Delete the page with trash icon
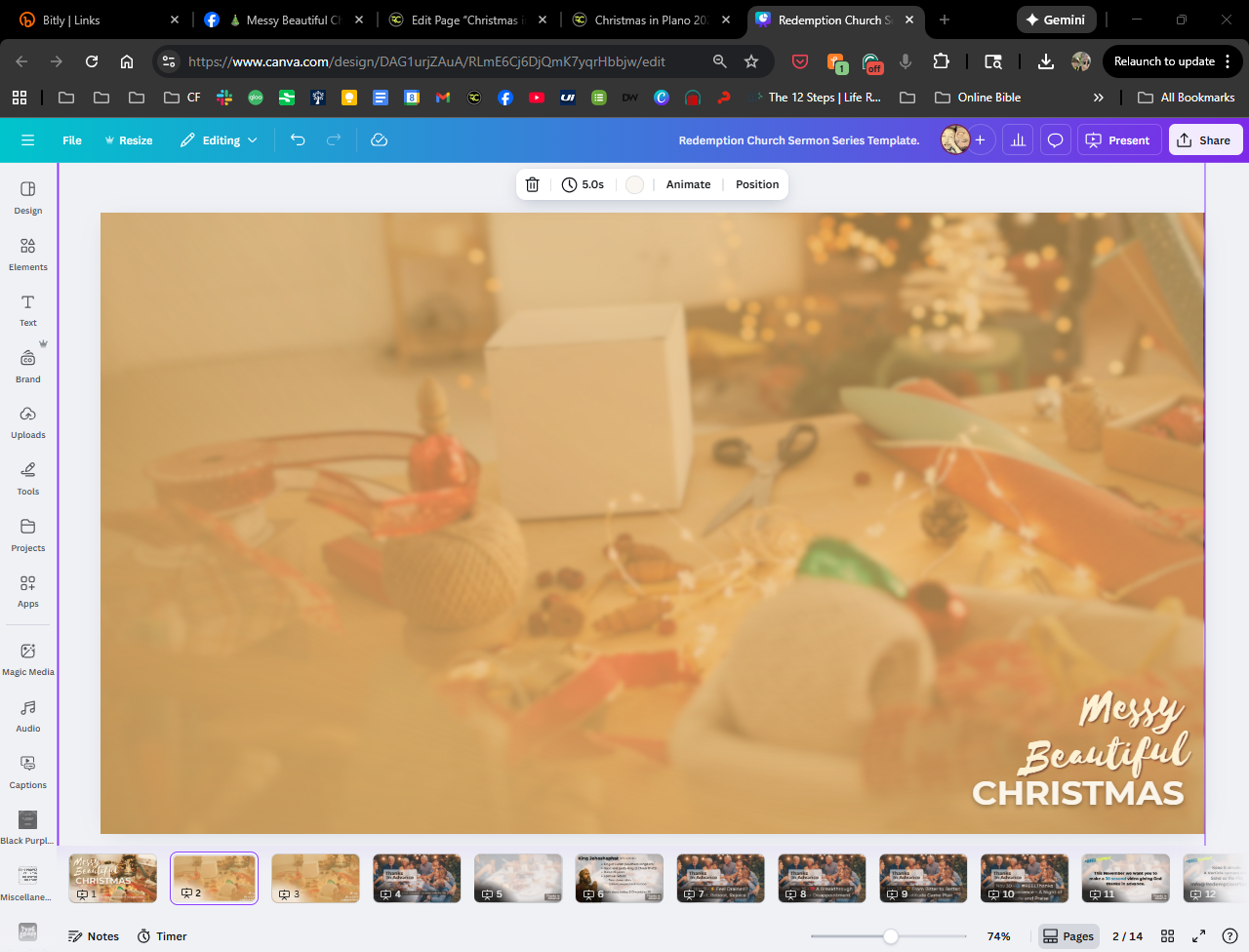The height and width of the screenshot is (952, 1249). (533, 184)
